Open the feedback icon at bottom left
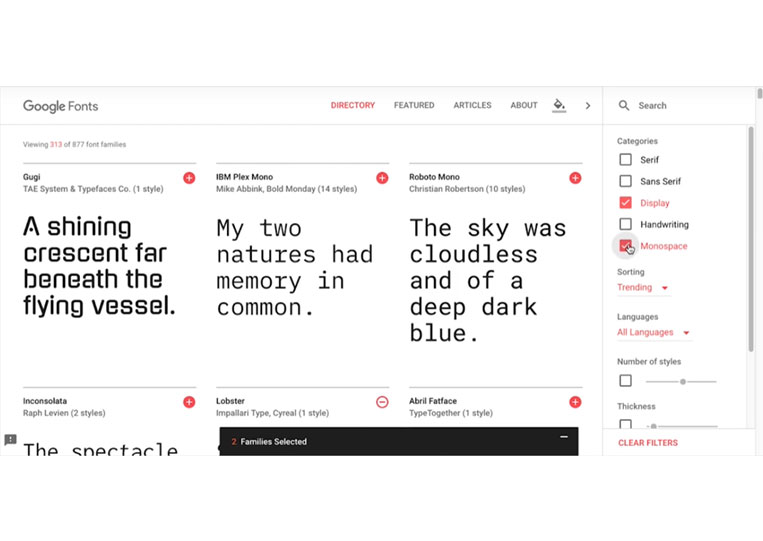Viewport: 763px width, 541px height. click(x=10, y=440)
